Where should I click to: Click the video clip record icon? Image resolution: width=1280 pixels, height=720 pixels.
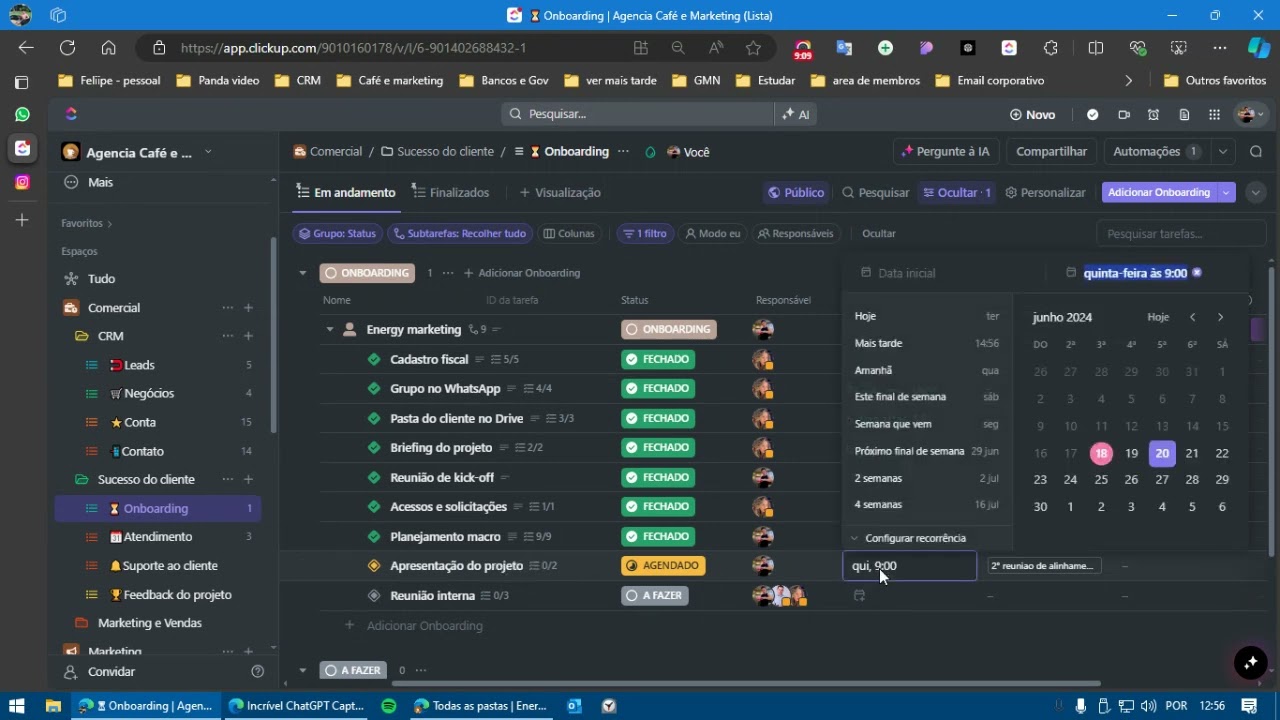click(x=1123, y=115)
